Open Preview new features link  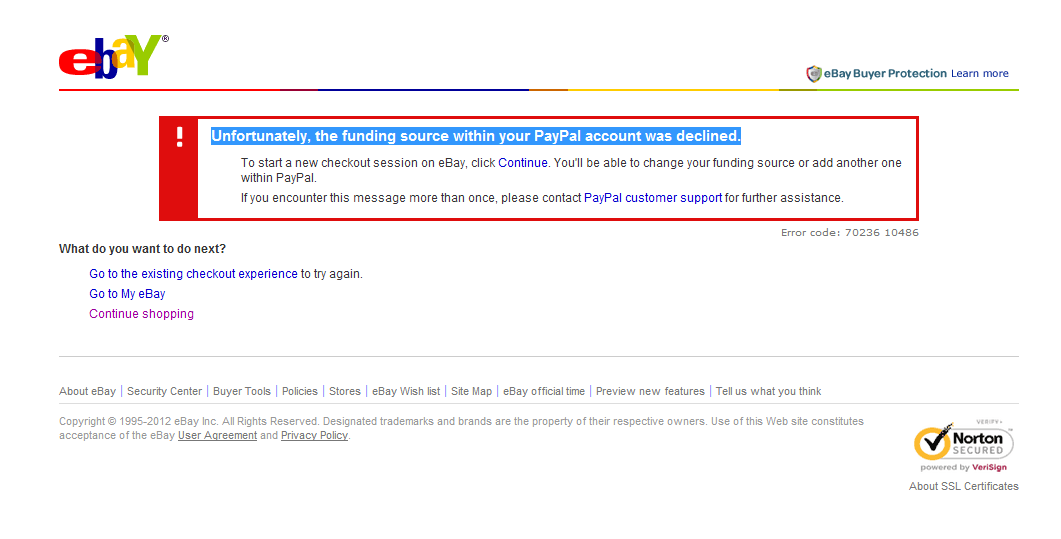(x=650, y=392)
